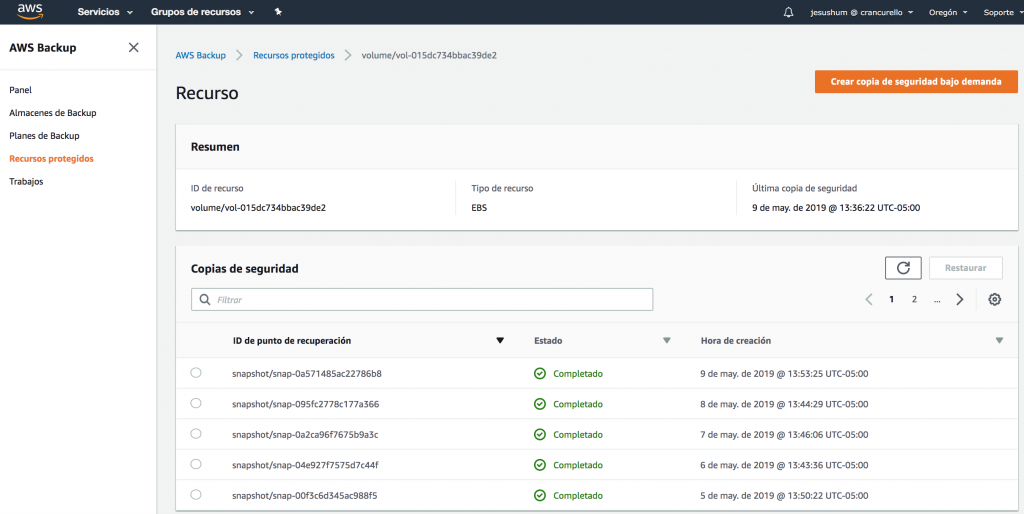Jump to page 2 of backups
Image resolution: width=1024 pixels, height=514 pixels.
coord(914,299)
